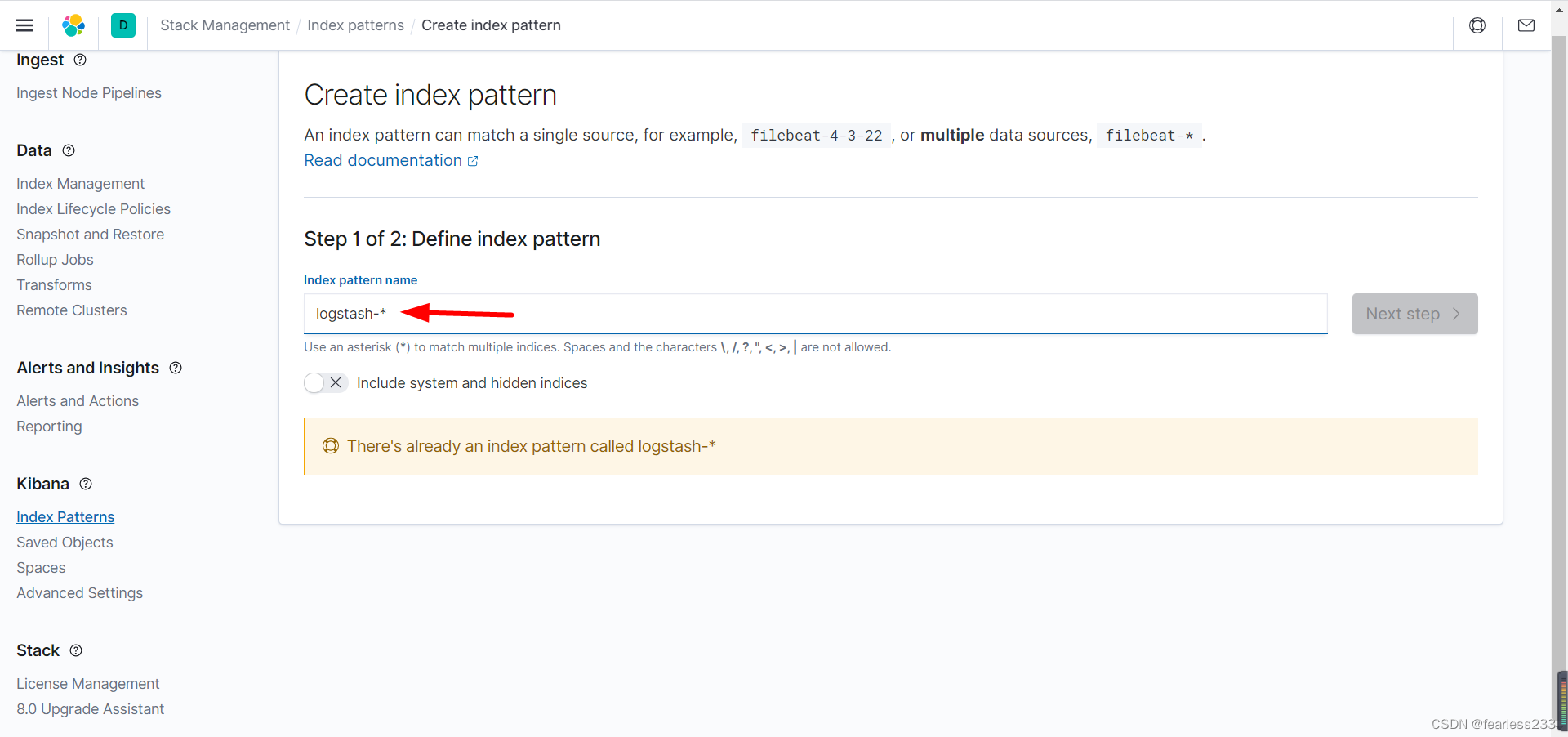Select Index Patterns in sidebar
The width and height of the screenshot is (1568, 737).
(65, 517)
